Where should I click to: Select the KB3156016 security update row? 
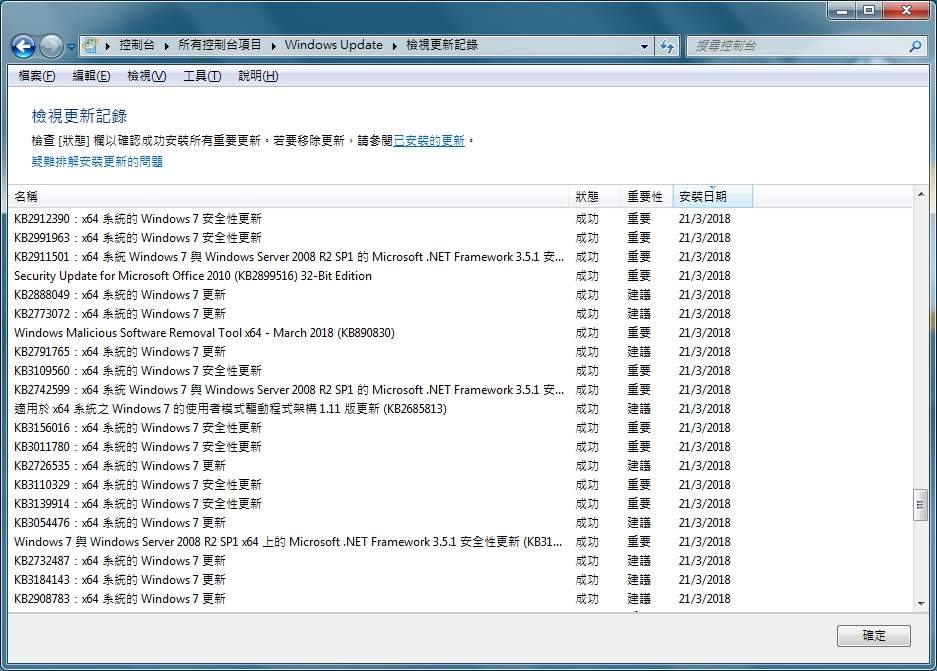460,428
